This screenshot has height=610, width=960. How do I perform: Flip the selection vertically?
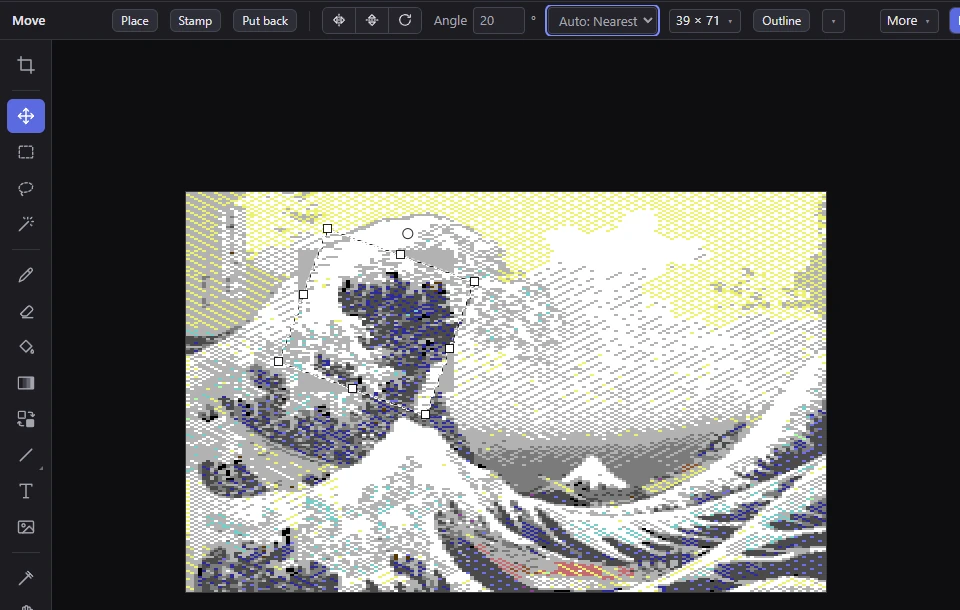click(372, 21)
